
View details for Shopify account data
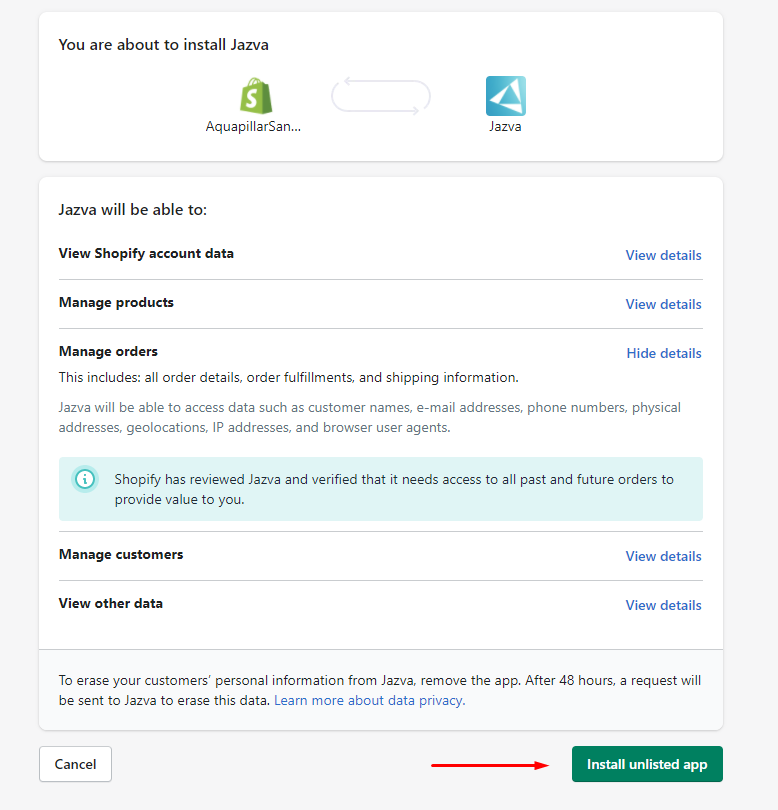(x=663, y=255)
